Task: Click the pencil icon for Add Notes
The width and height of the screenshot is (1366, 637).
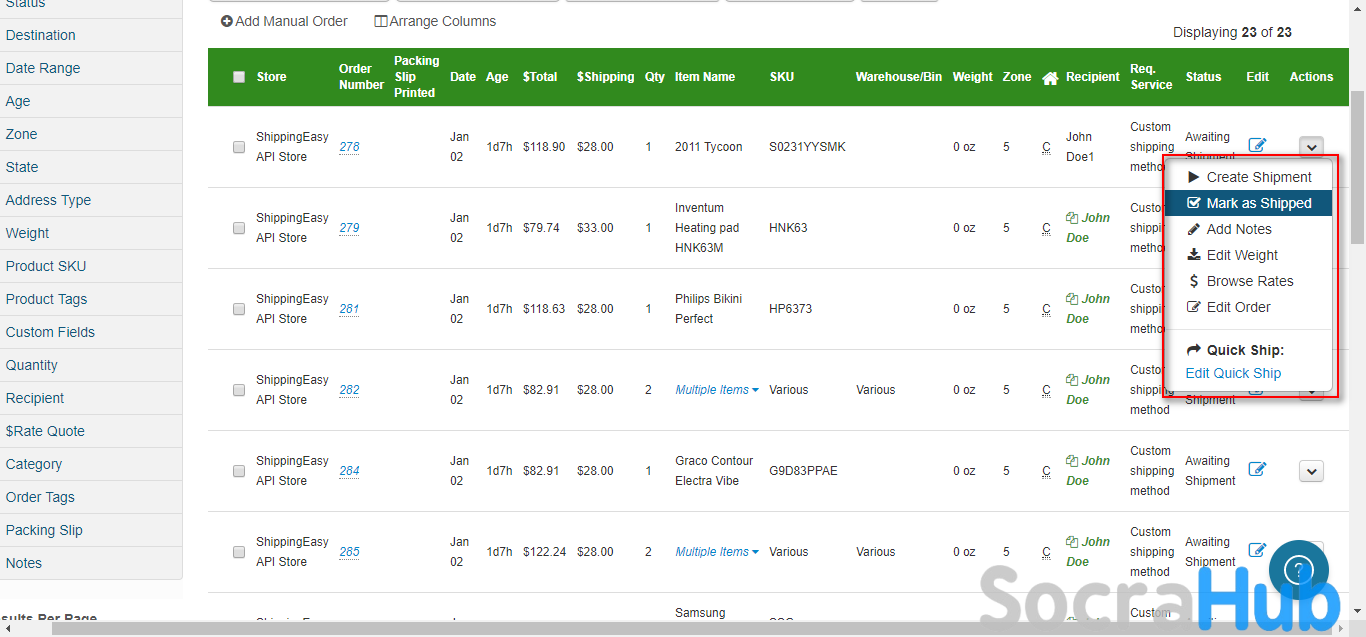Action: 1193,229
